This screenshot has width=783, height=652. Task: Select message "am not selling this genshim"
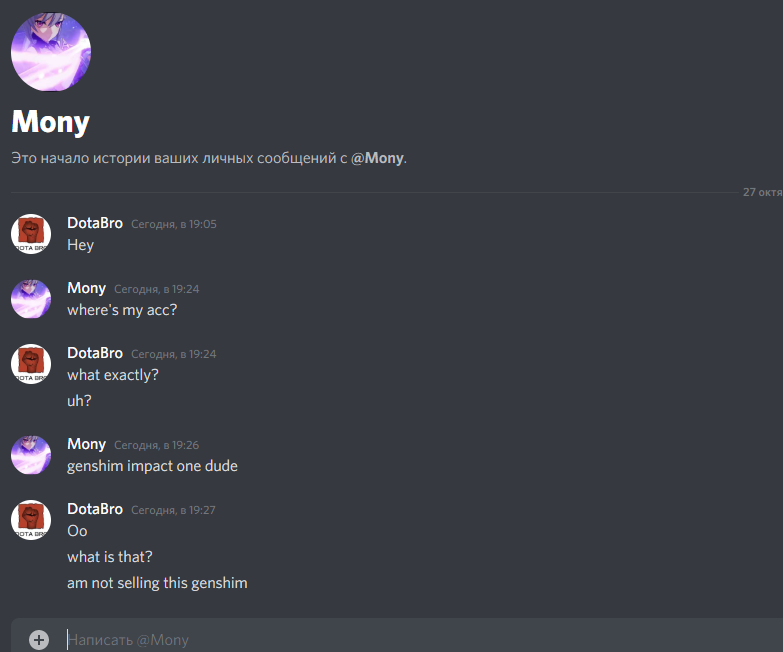157,583
